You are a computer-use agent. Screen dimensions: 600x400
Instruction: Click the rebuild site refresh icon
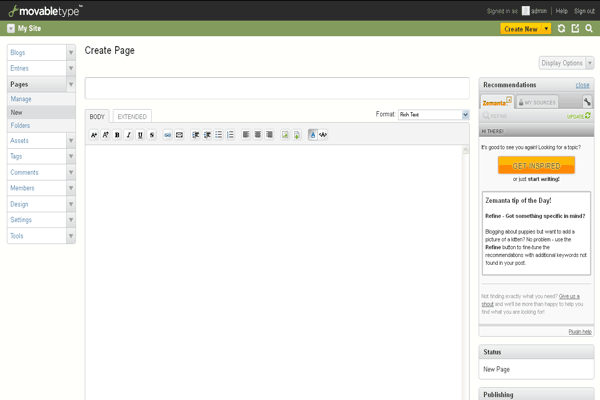click(561, 28)
